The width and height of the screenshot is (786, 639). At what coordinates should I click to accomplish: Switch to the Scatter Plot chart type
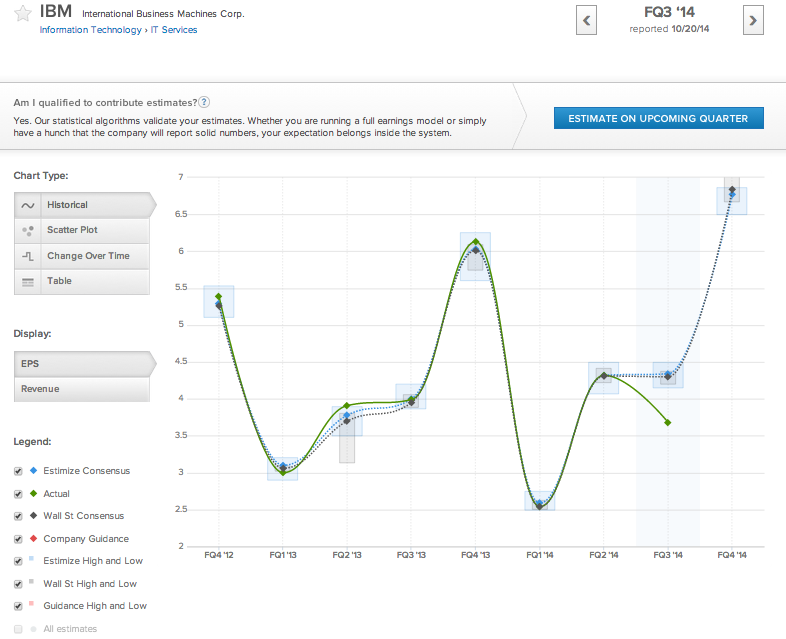tap(82, 230)
